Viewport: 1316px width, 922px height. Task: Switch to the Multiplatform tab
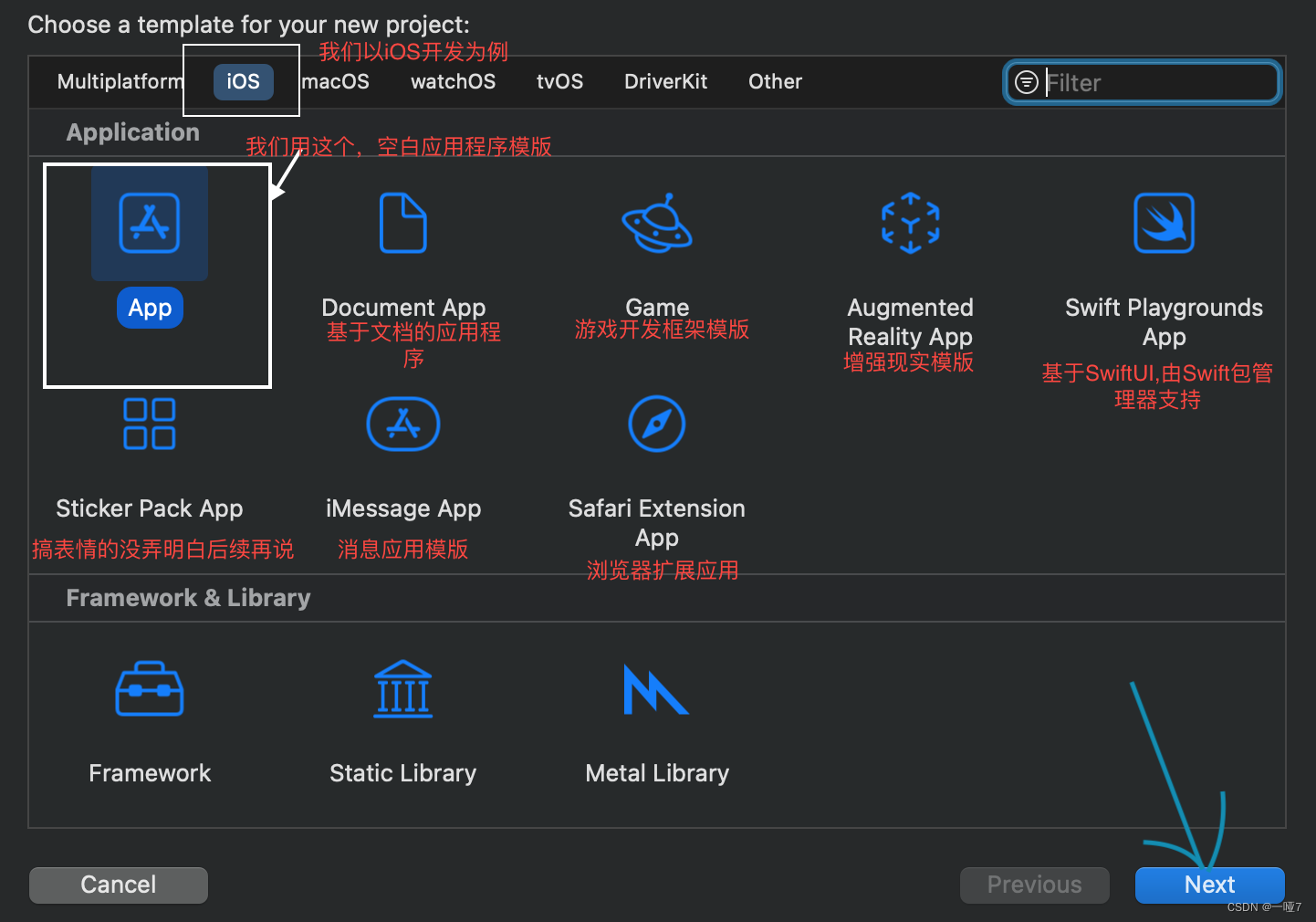(x=120, y=81)
